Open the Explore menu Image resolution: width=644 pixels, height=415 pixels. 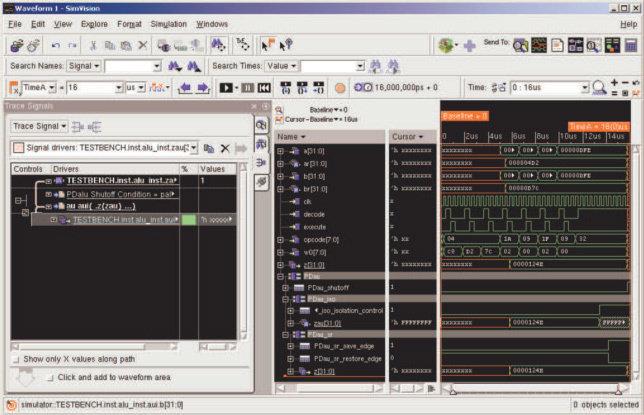click(94, 24)
